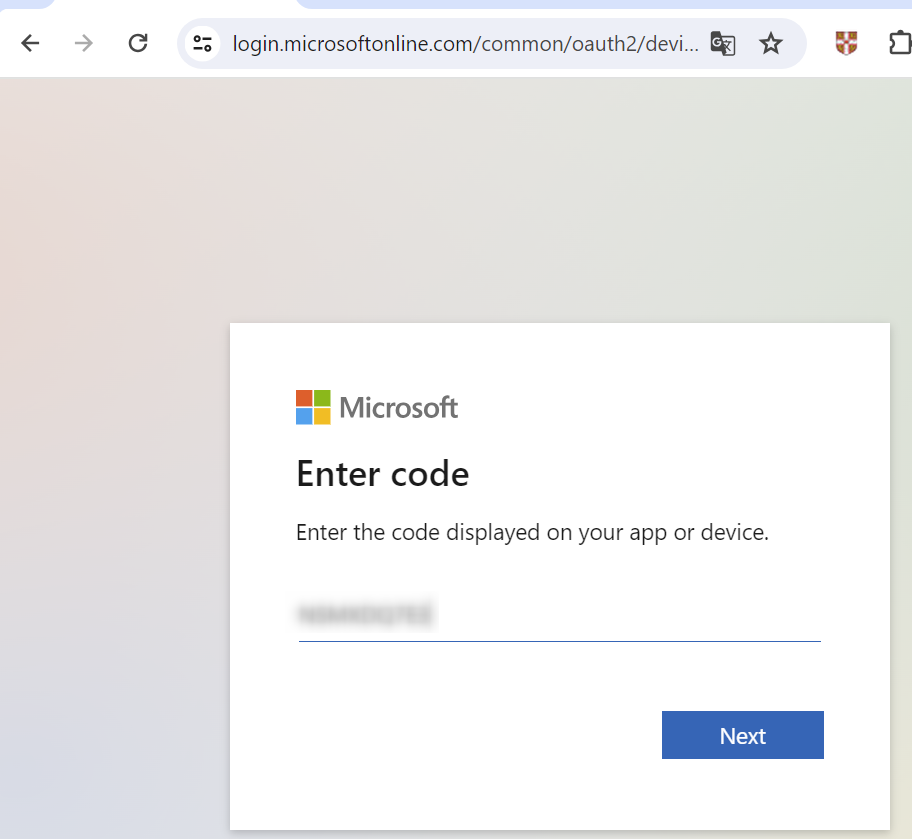Open the shield crest extension icon
912x839 pixels.
pyautogui.click(x=846, y=44)
